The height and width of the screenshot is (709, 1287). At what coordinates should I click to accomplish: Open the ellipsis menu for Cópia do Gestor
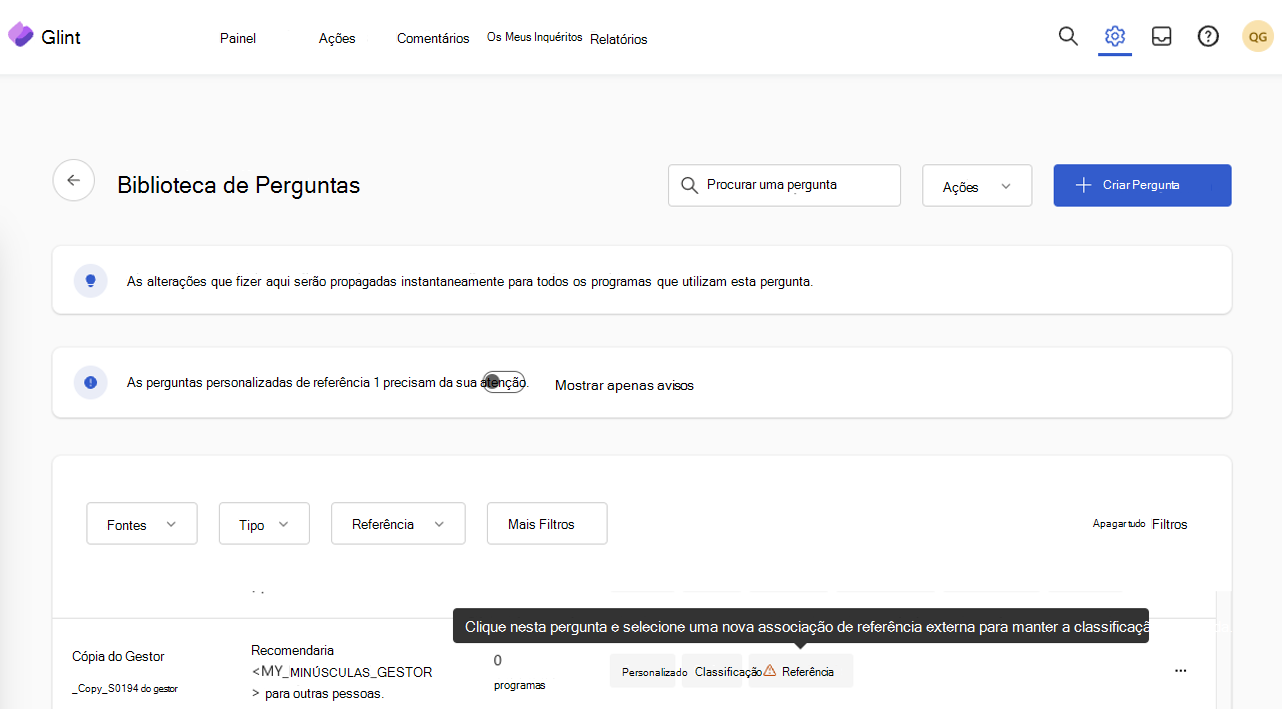point(1180,671)
